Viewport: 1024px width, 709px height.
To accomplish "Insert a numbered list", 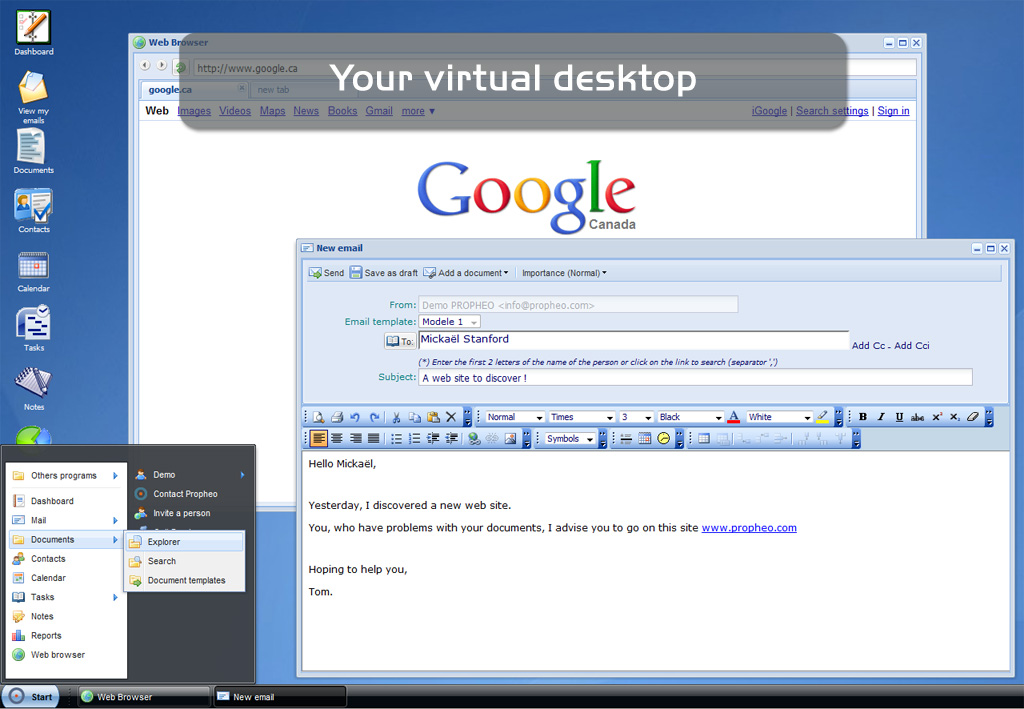I will point(415,439).
